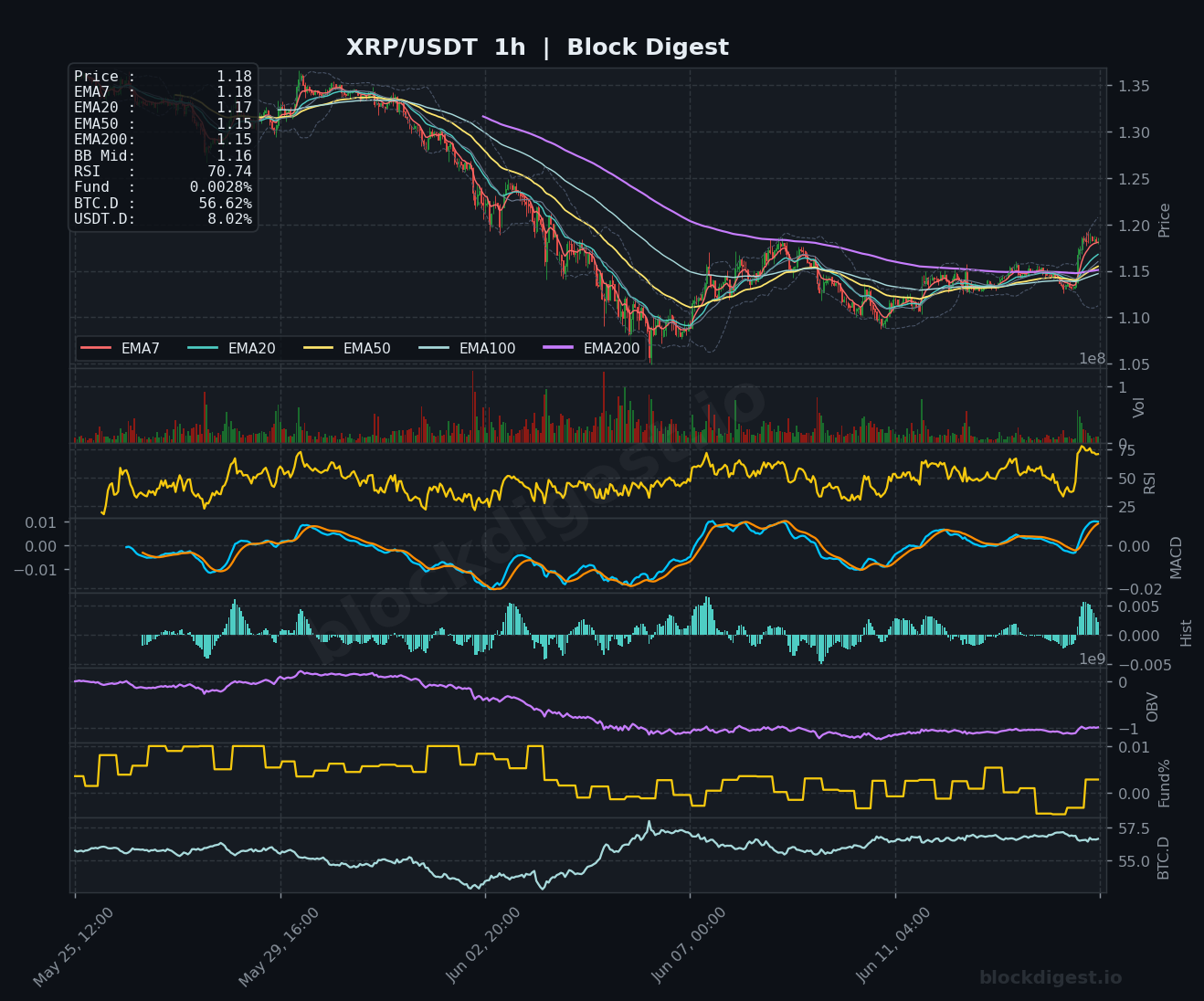
Task: Click the EMA200 row in the info box
Action: point(163,140)
